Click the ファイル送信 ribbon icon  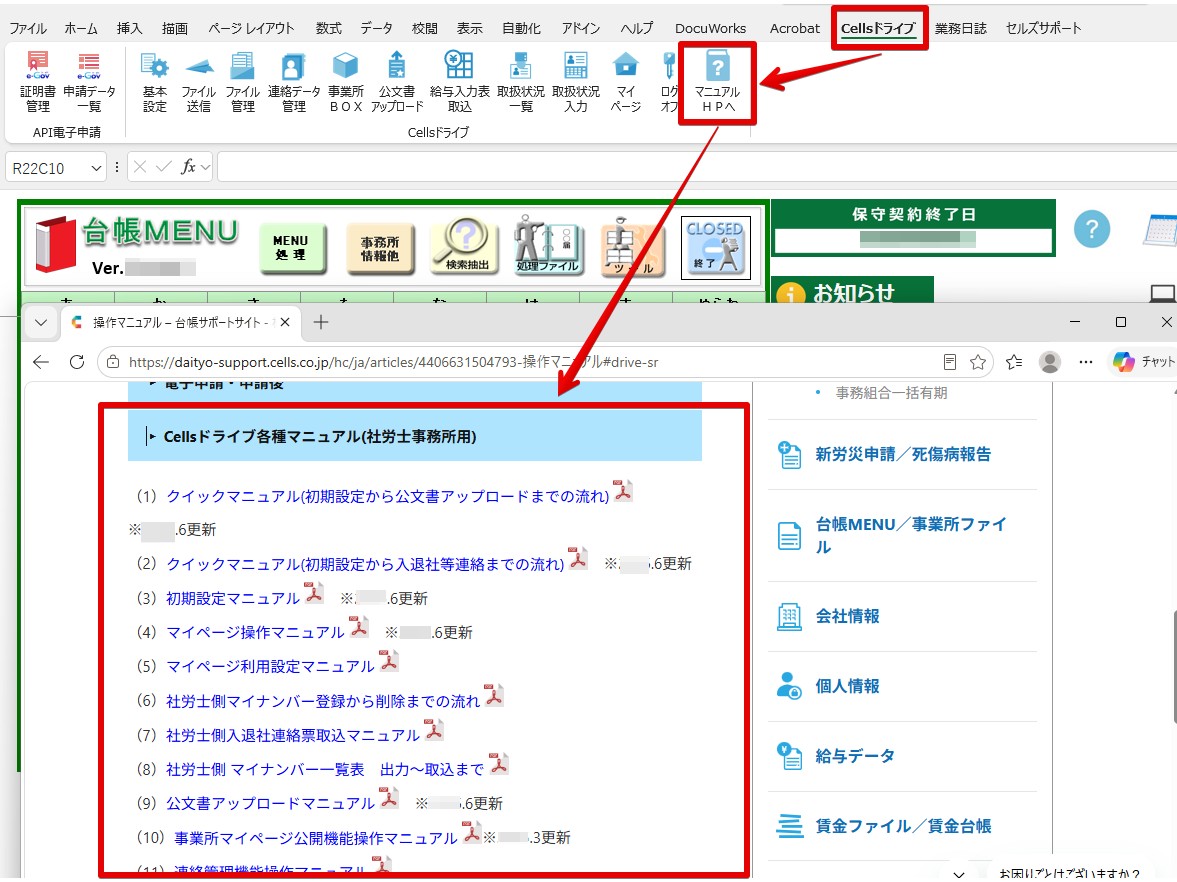[x=199, y=82]
